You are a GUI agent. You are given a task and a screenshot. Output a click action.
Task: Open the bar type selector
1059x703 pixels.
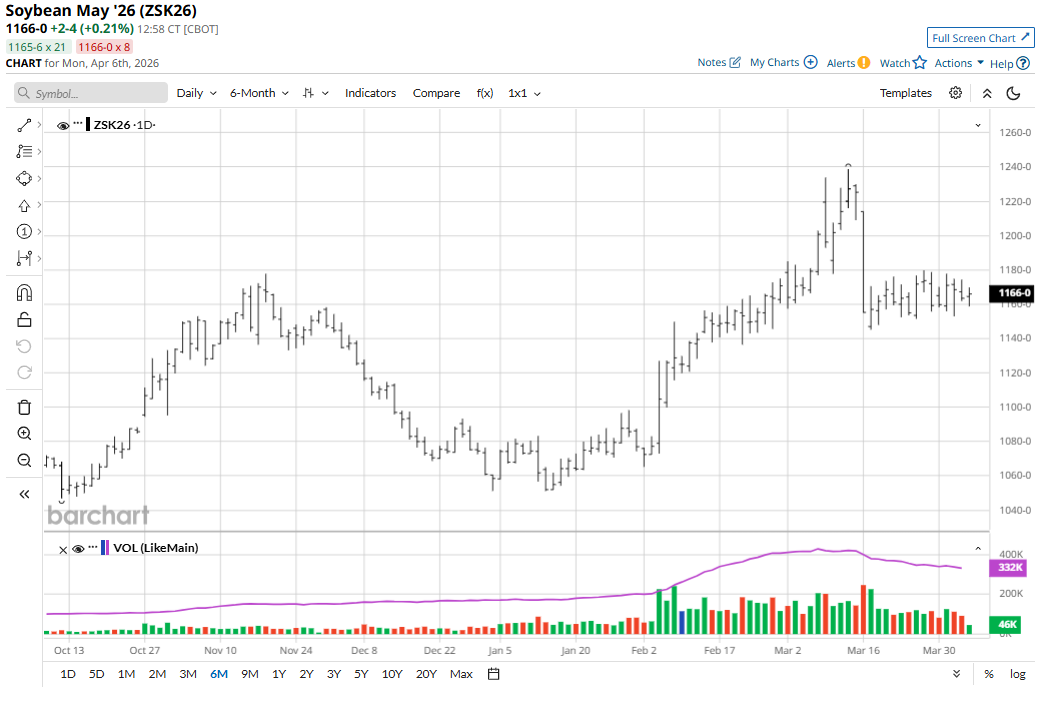(315, 93)
